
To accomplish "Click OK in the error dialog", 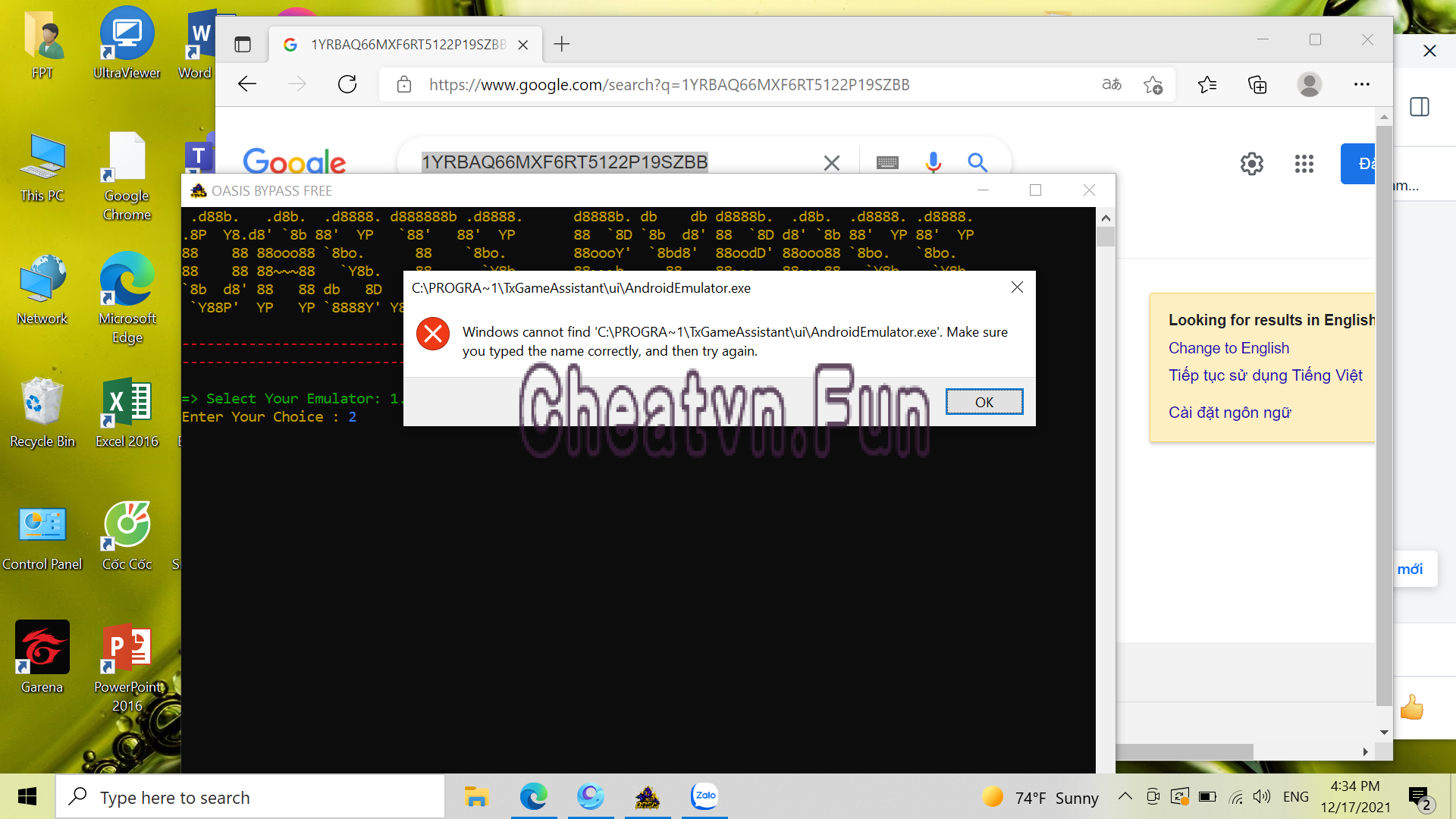I will pyautogui.click(x=984, y=402).
